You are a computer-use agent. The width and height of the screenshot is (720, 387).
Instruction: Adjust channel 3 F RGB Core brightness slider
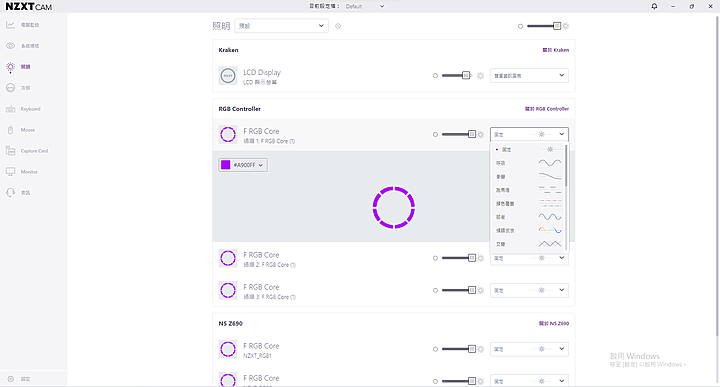458,290
